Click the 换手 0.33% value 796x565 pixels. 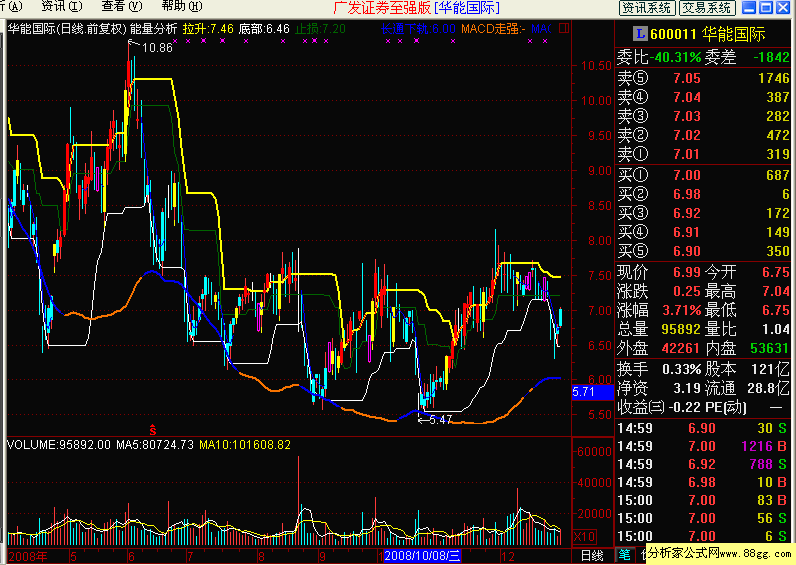click(x=682, y=369)
